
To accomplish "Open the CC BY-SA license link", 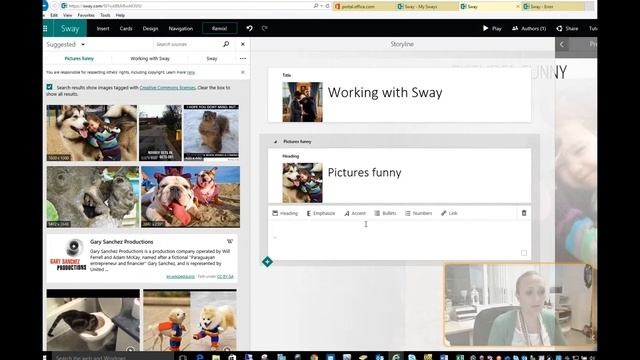I will click(225, 277).
